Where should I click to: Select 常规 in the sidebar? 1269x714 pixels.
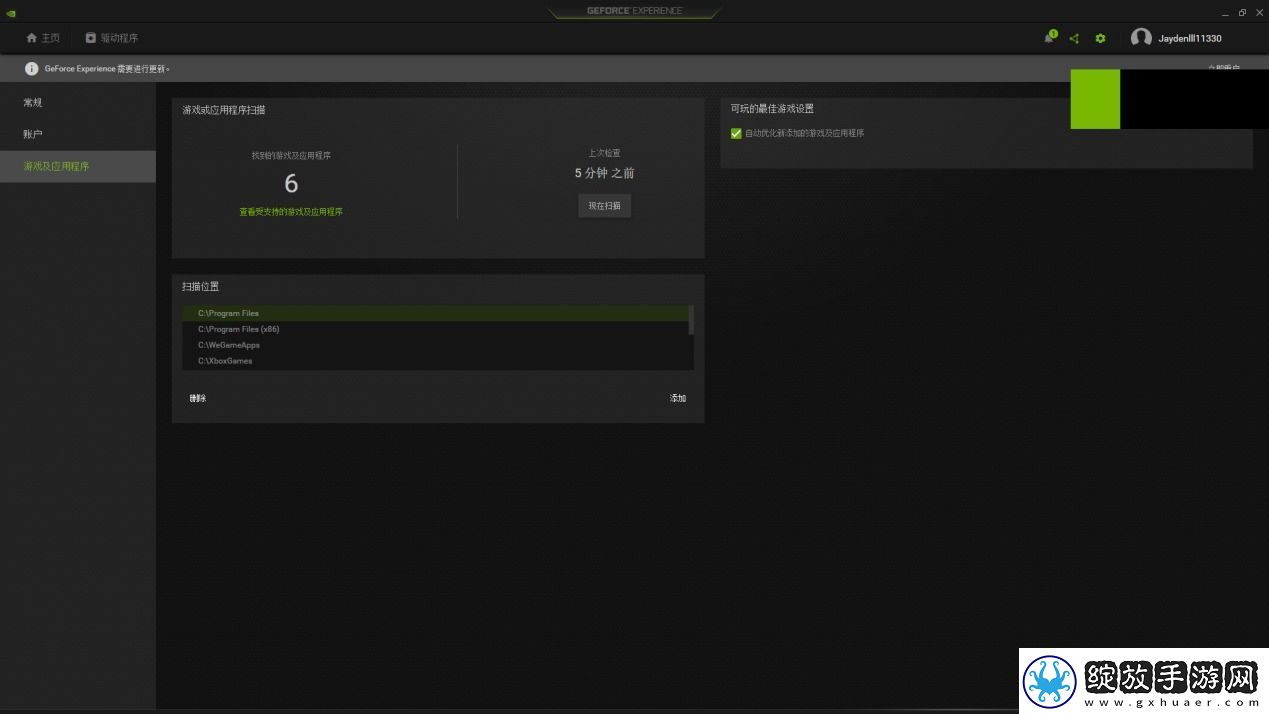[x=78, y=102]
